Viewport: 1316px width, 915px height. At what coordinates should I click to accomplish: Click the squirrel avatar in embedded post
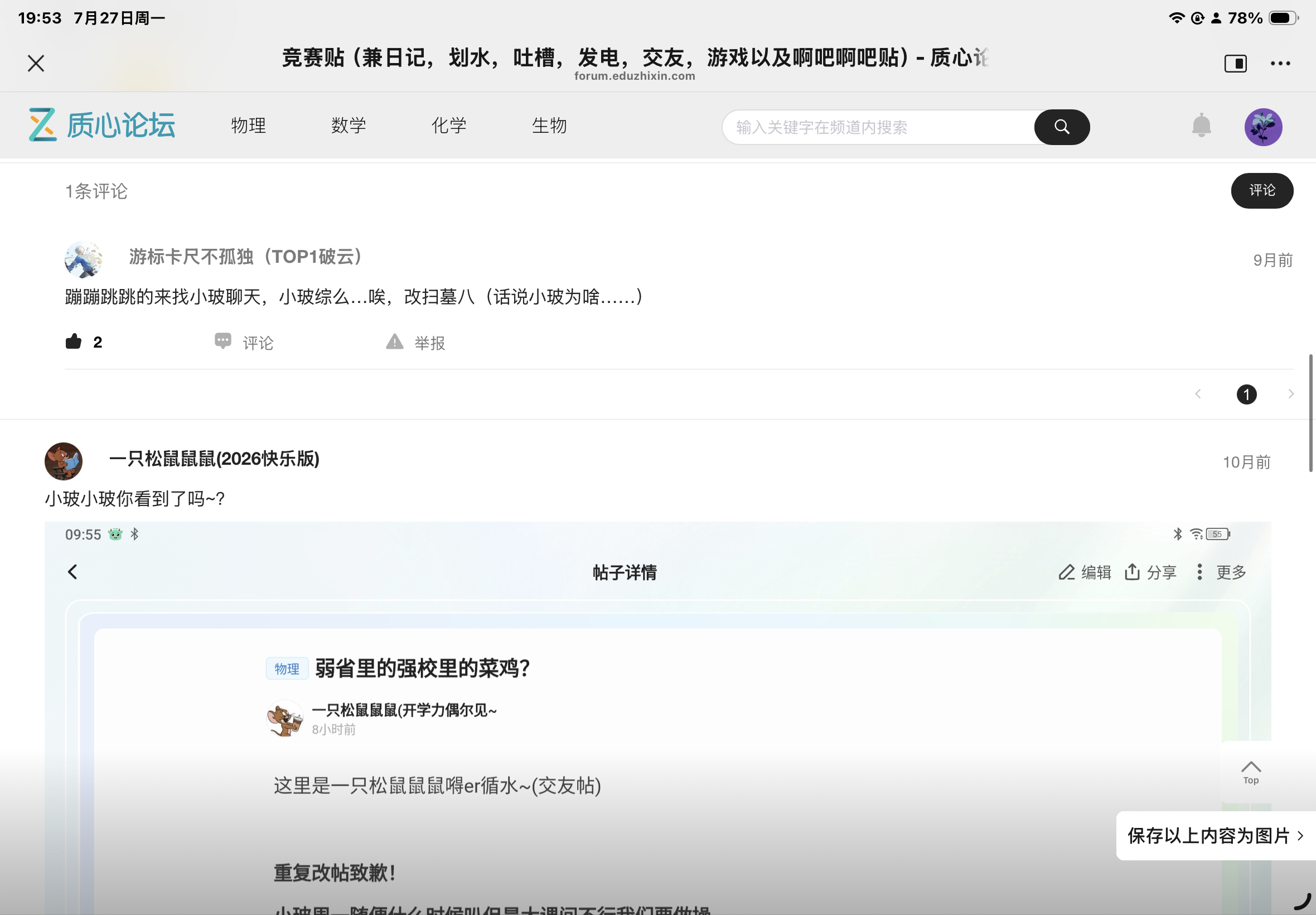pyautogui.click(x=286, y=719)
